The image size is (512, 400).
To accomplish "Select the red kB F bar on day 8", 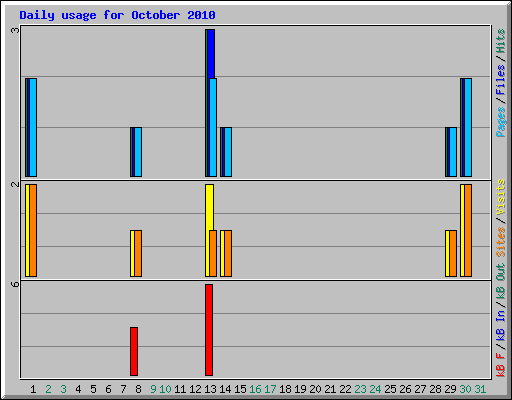I will 134,351.
